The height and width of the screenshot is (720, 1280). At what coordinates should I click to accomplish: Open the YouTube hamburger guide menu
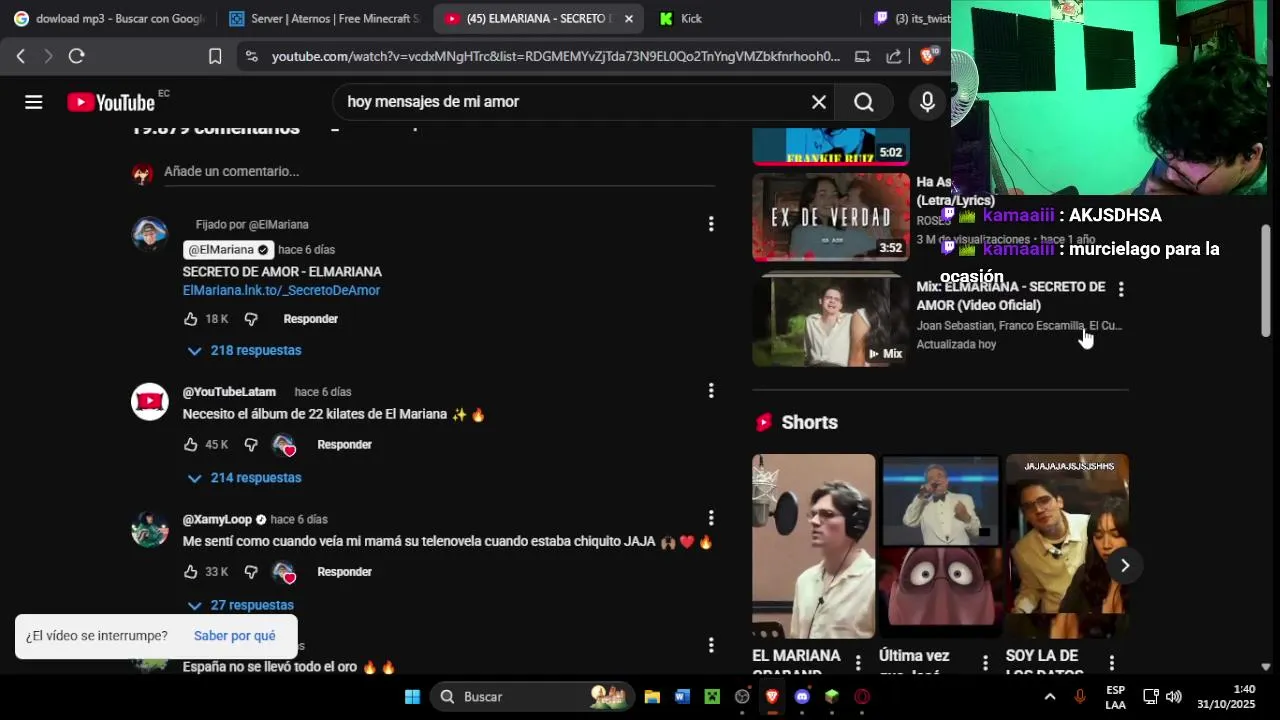tap(34, 102)
